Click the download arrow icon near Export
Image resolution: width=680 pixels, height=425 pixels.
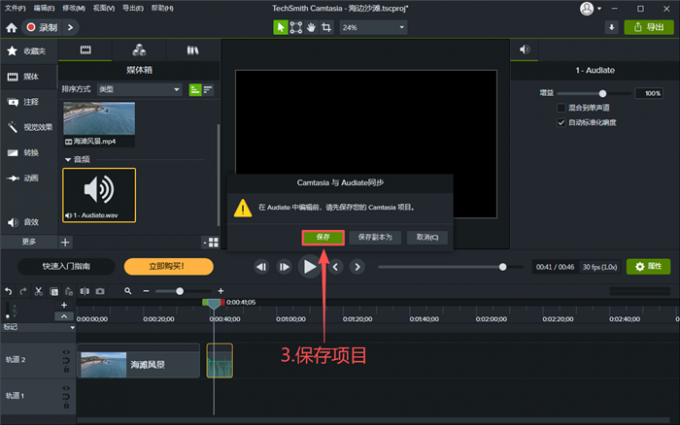click(x=611, y=27)
